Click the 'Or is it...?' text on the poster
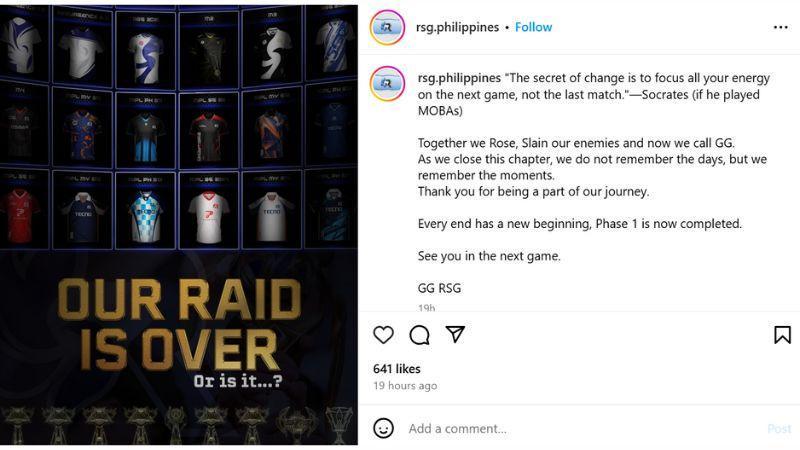800x450 pixels. pos(237,381)
